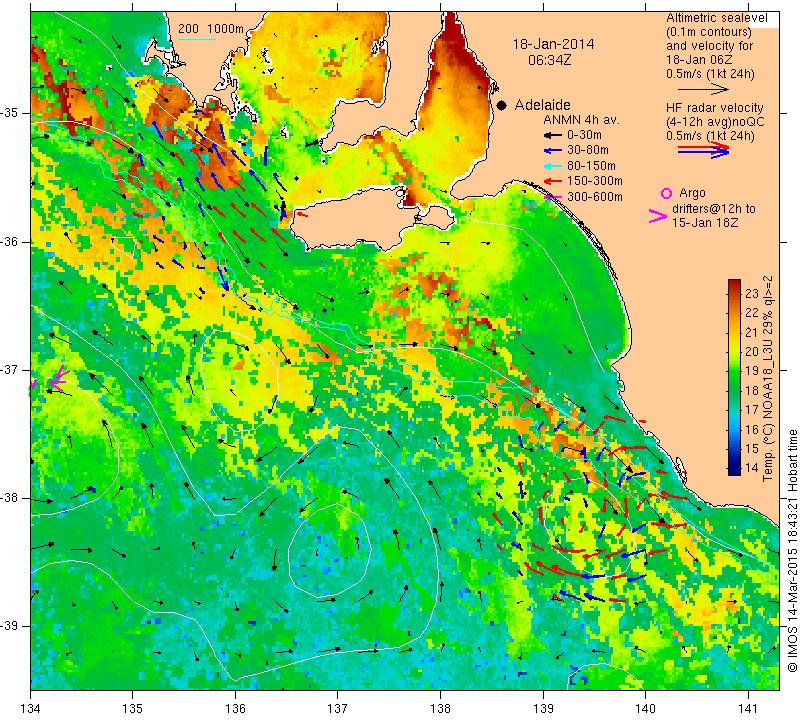Viewport: 800px width, 720px height.
Task: Click the cyan bathymetry line under 200 1000m
Action: click(x=197, y=39)
